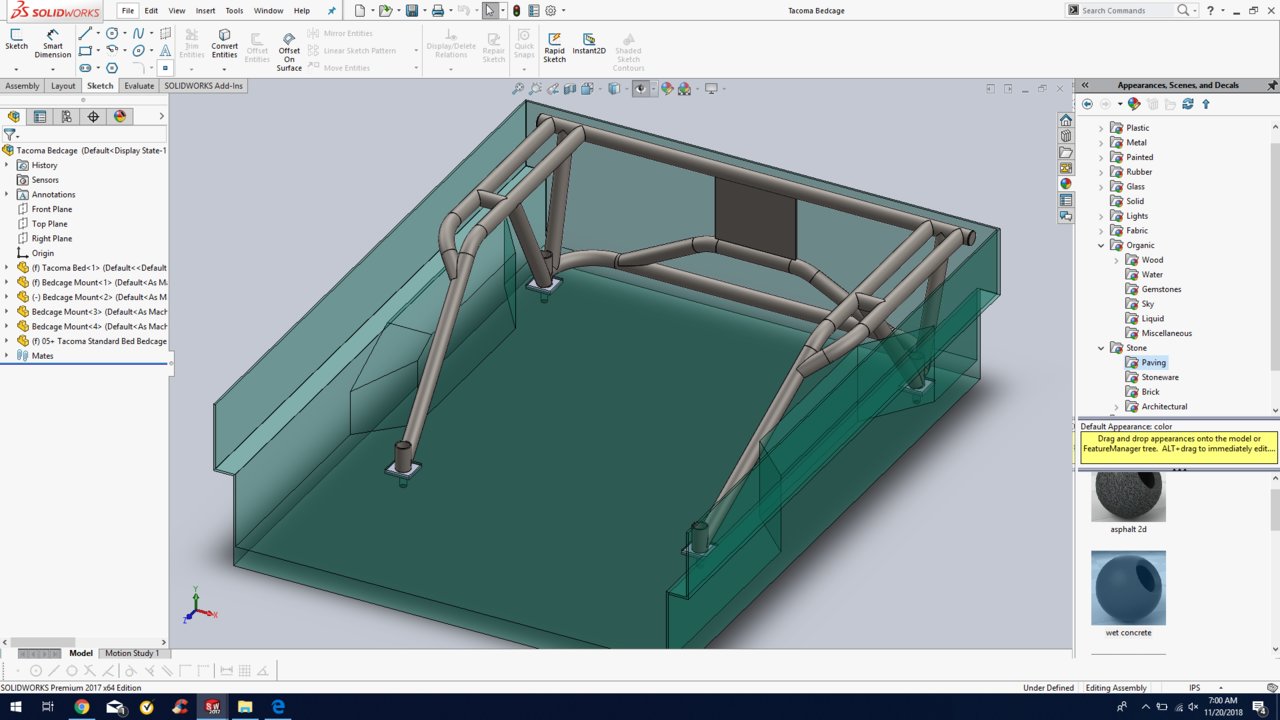Image resolution: width=1280 pixels, height=720 pixels.
Task: Expand the Annotations tree node
Action: [x=7, y=194]
